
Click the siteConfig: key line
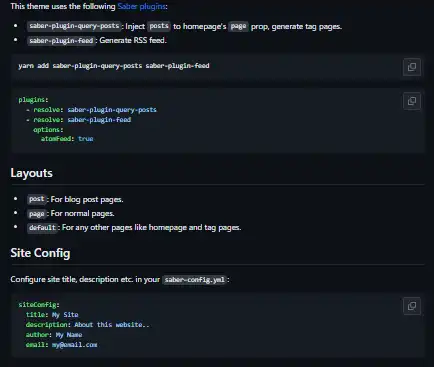pyautogui.click(x=39, y=305)
